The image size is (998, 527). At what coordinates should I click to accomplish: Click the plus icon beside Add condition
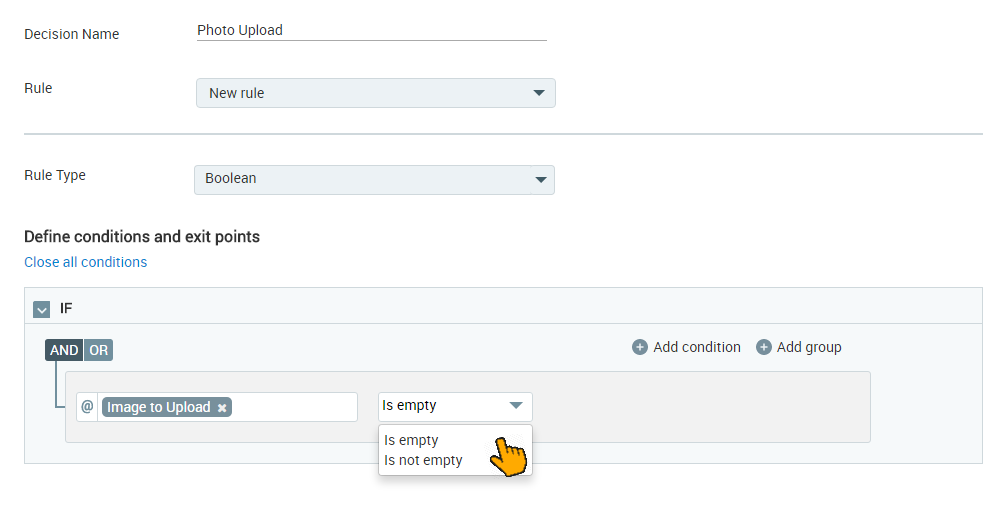click(x=640, y=347)
